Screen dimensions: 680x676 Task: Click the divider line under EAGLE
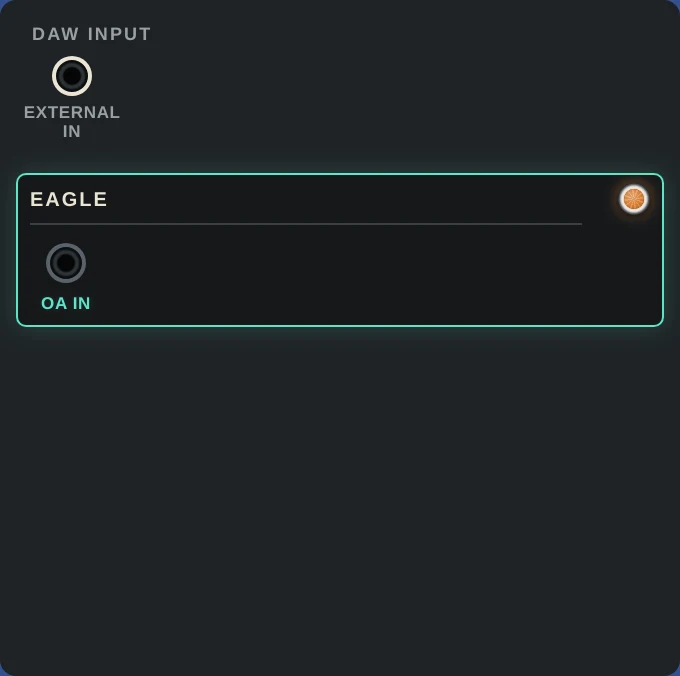(x=306, y=224)
